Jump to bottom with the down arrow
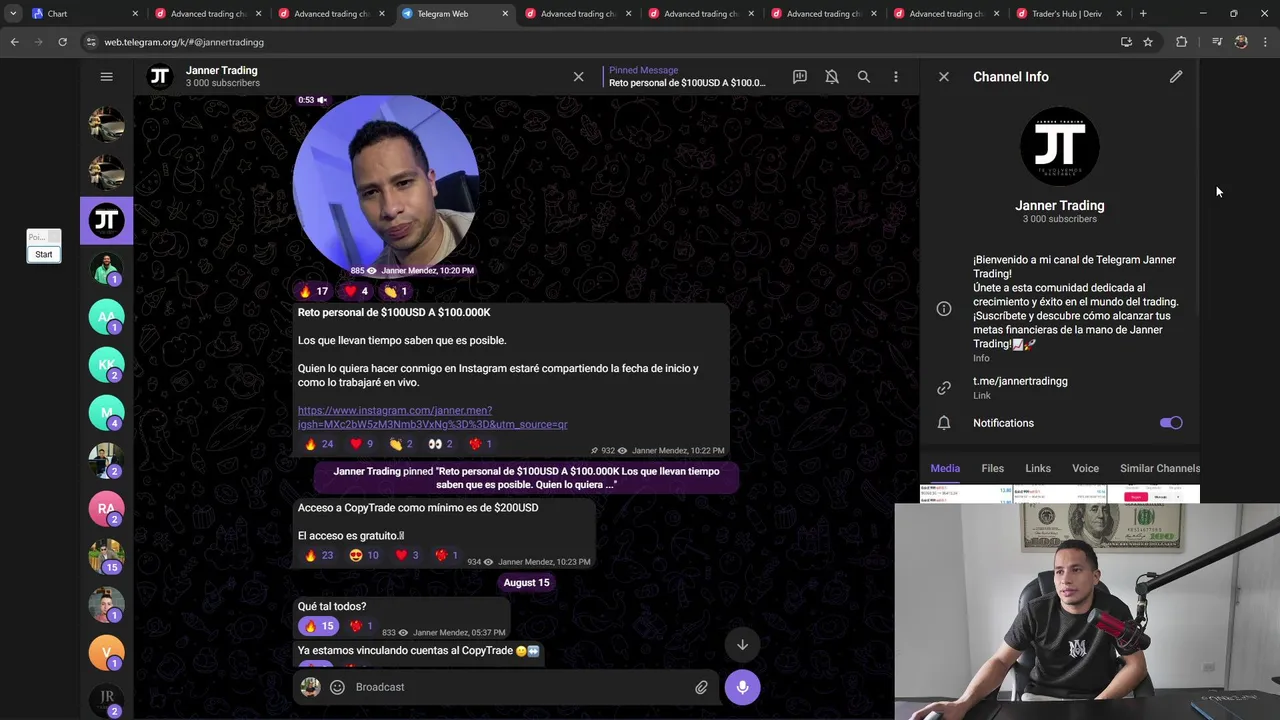The height and width of the screenshot is (720, 1280). [x=742, y=645]
